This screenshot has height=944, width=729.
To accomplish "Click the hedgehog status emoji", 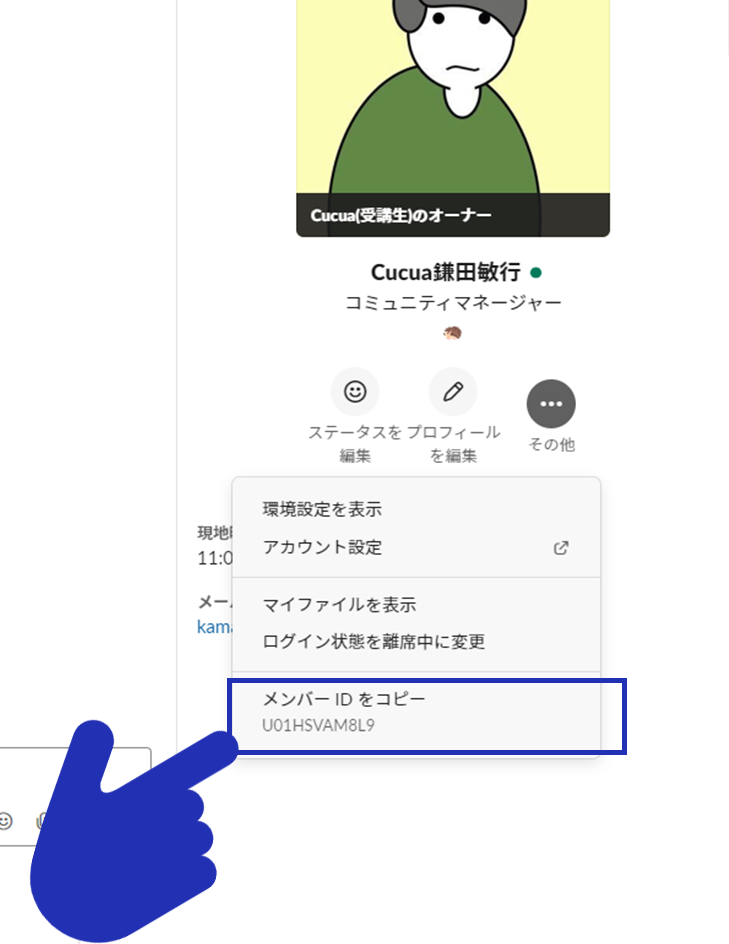I will (453, 332).
